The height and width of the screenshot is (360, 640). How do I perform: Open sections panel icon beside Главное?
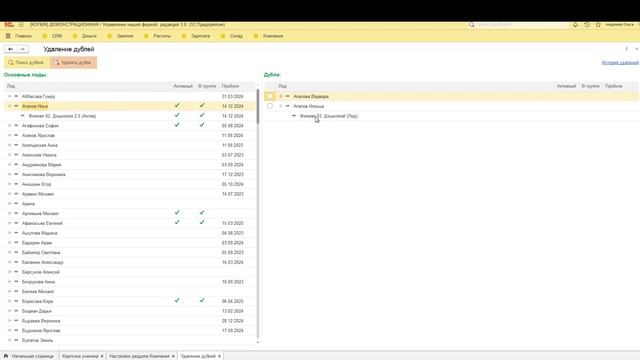8,36
